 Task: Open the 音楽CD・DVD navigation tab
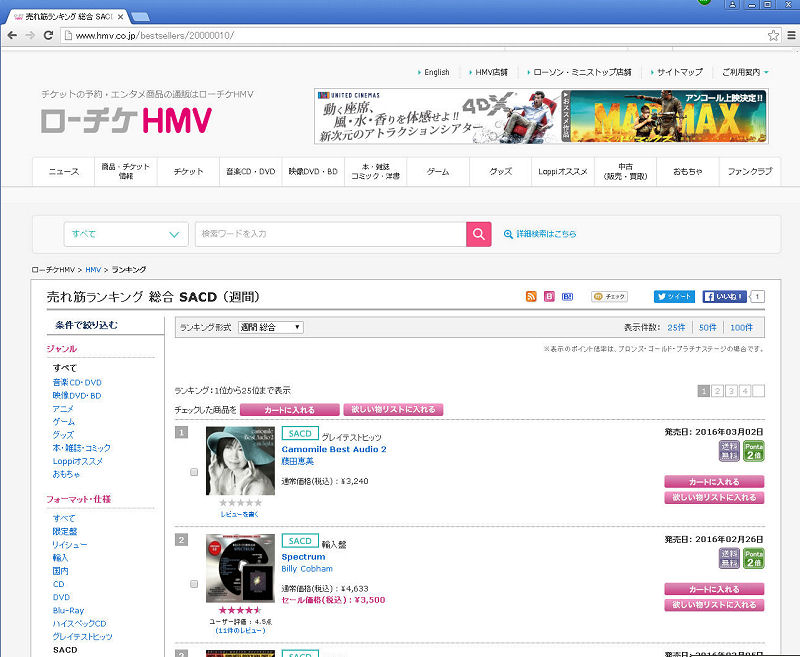pos(251,171)
